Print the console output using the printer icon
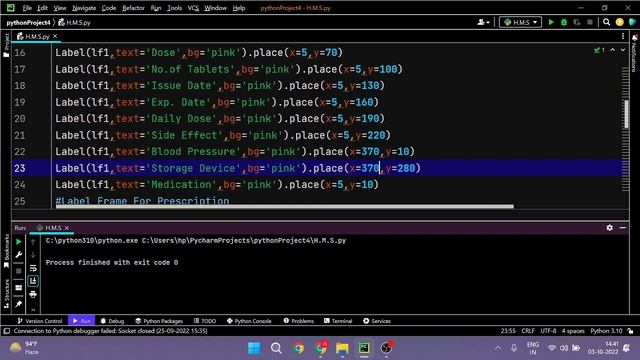 point(33,294)
